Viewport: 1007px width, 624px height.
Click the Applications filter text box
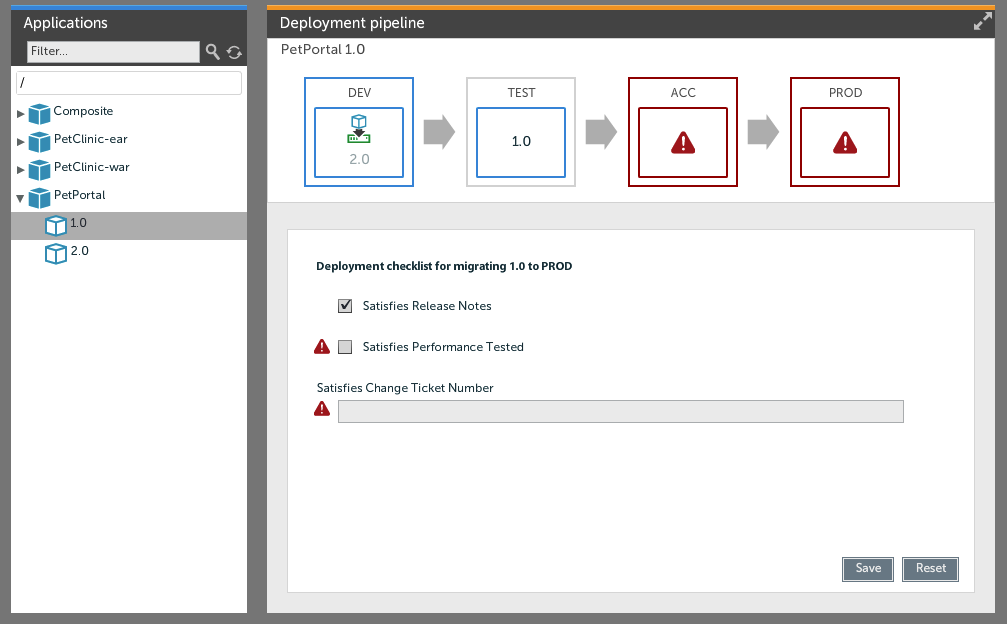point(113,51)
